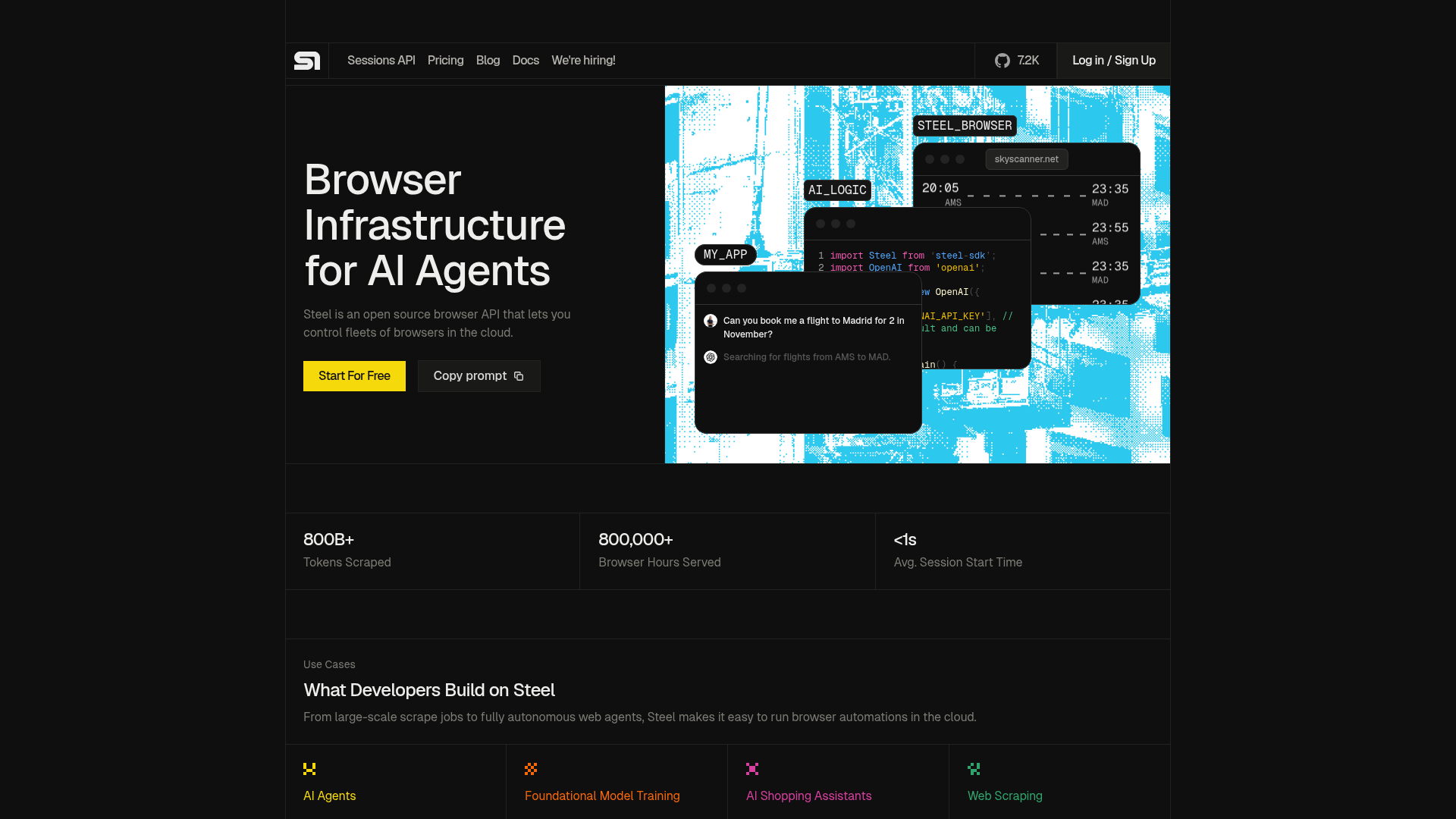
Task: Click the We're hiring! link
Action: coord(583,61)
